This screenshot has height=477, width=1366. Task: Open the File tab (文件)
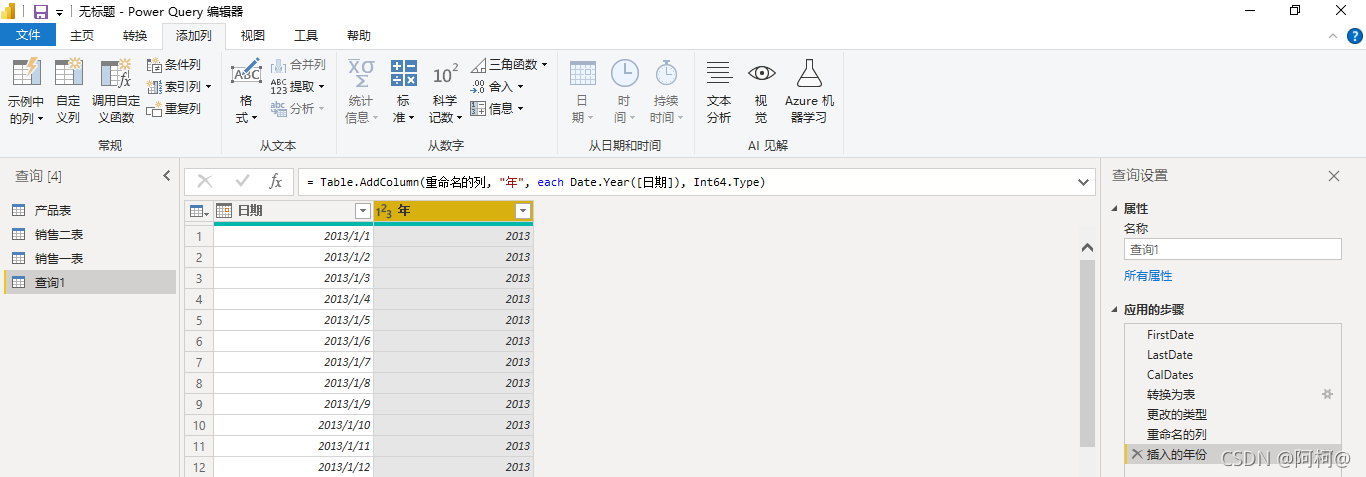tap(29, 36)
